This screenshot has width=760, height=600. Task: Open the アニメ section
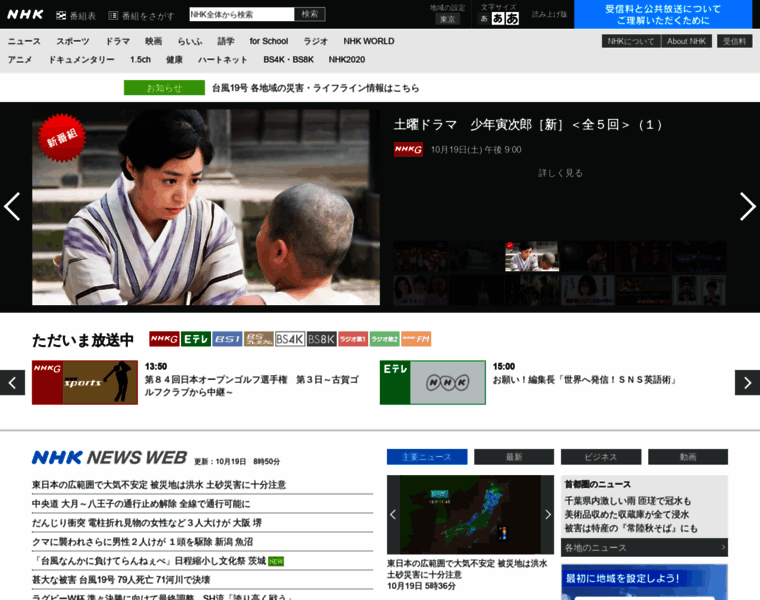click(x=20, y=60)
